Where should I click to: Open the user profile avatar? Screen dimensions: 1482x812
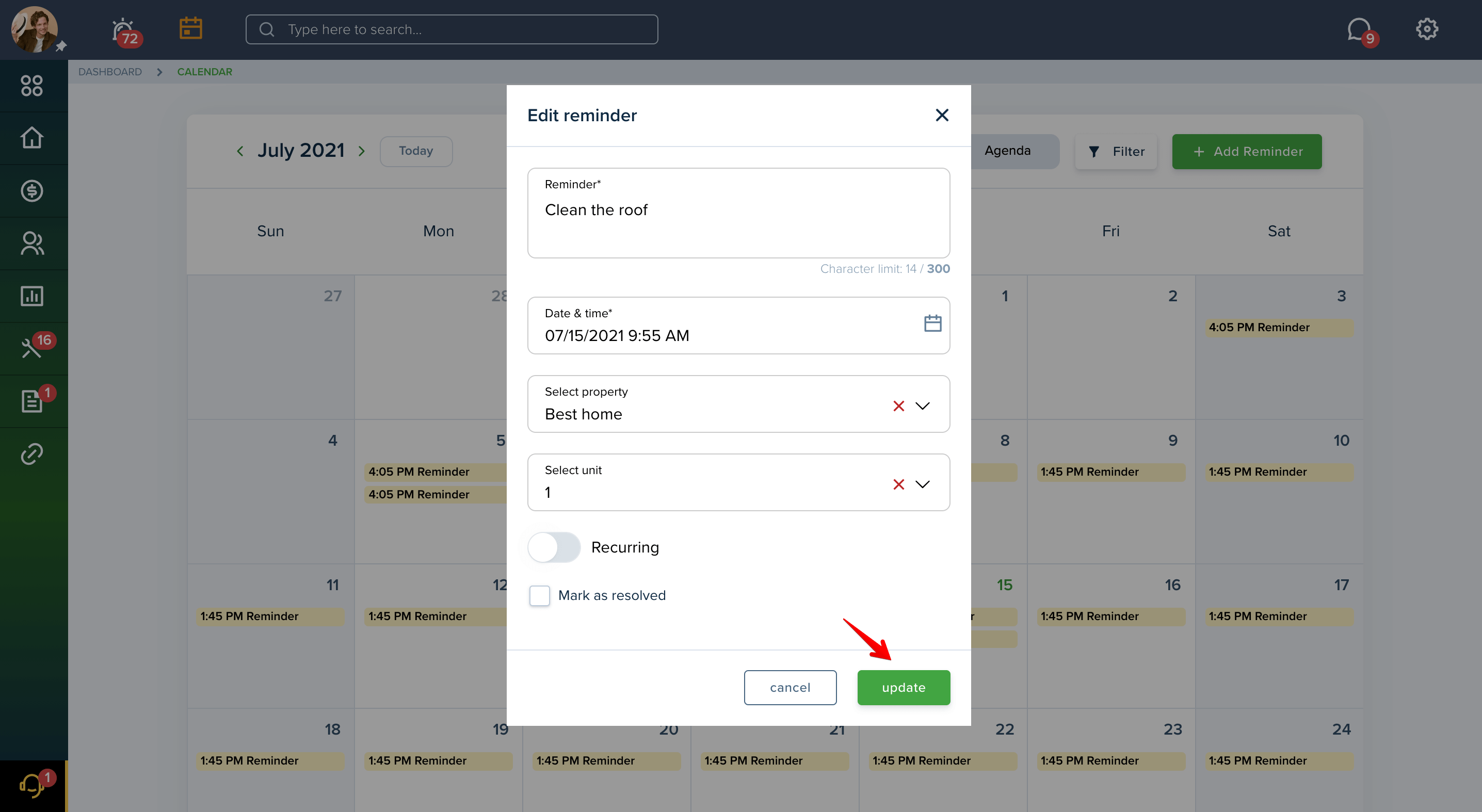click(35, 29)
